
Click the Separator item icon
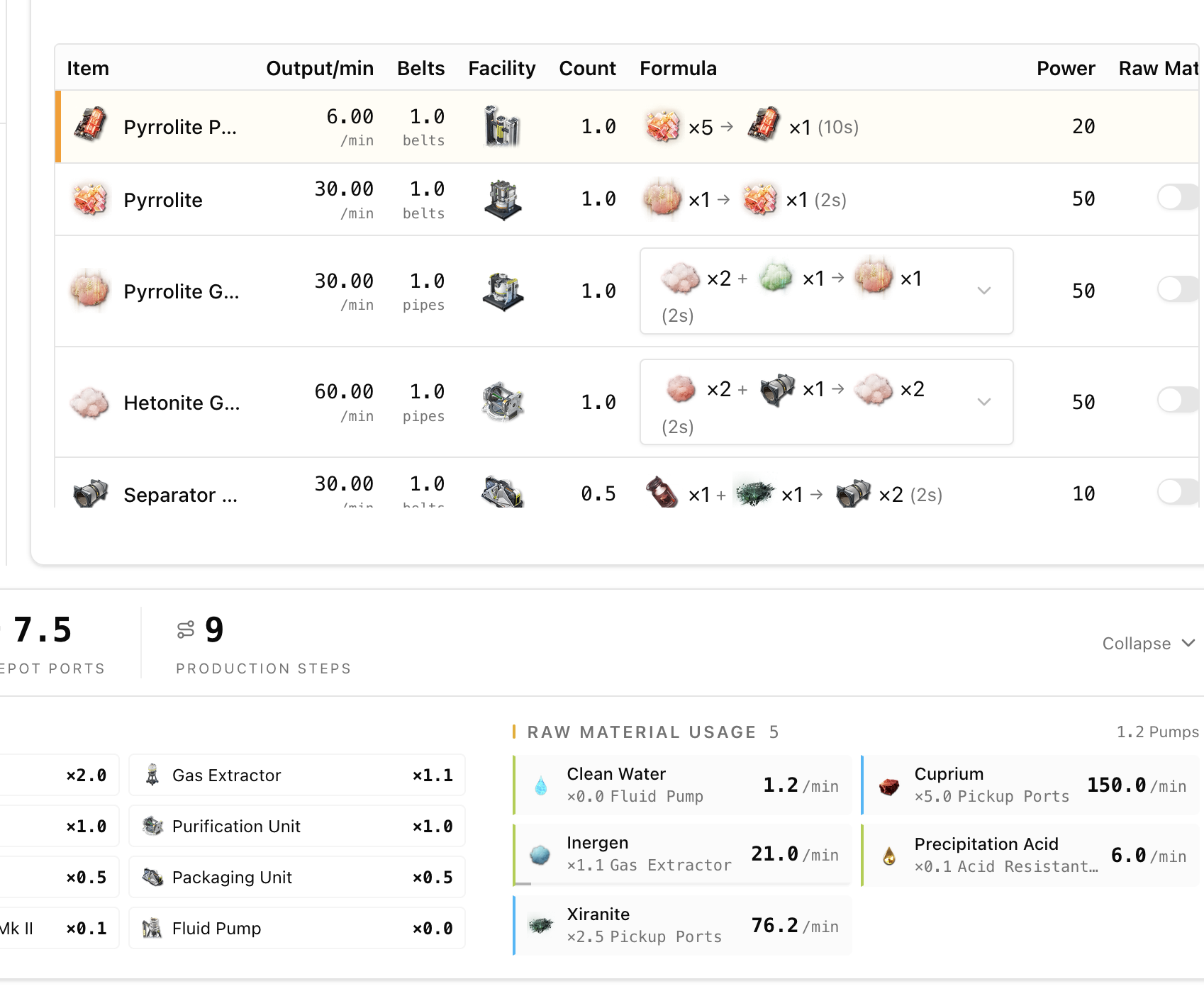(90, 493)
